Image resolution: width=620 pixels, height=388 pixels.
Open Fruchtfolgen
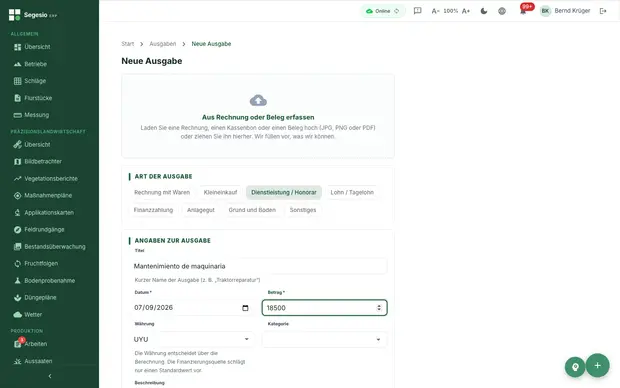[x=41, y=263]
